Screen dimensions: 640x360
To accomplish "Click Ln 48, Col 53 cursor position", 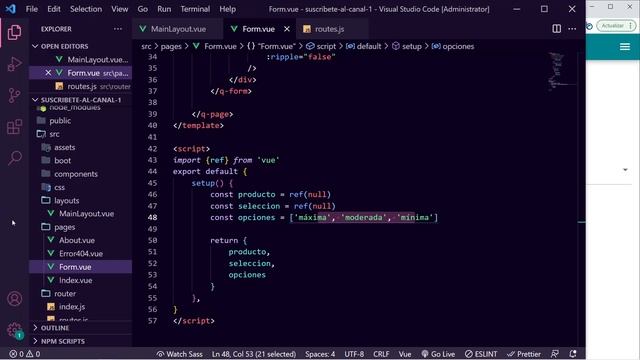I will 254,354.
